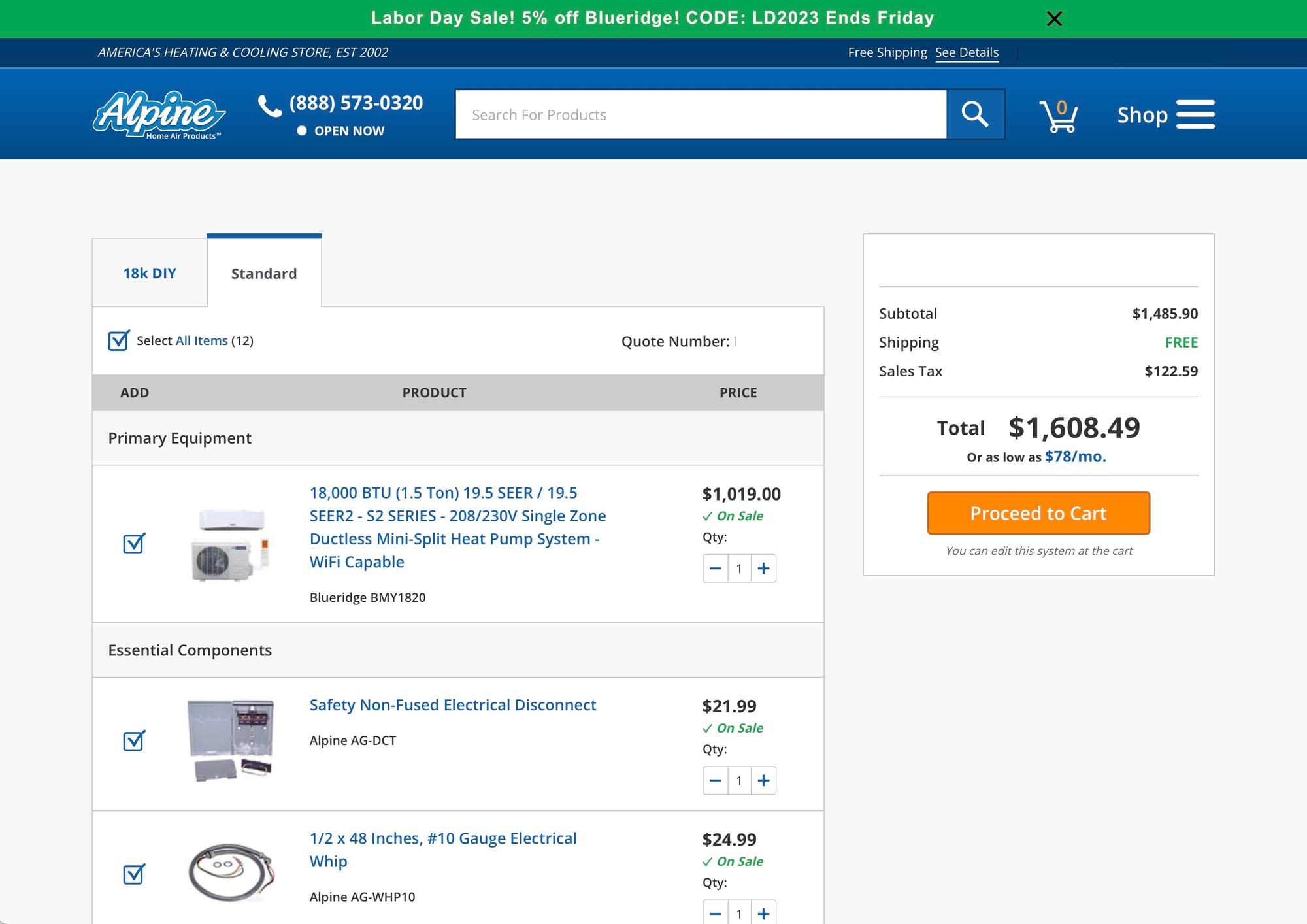Uncheck the 18,000 BTU Mini-Split checkbox

point(134,543)
